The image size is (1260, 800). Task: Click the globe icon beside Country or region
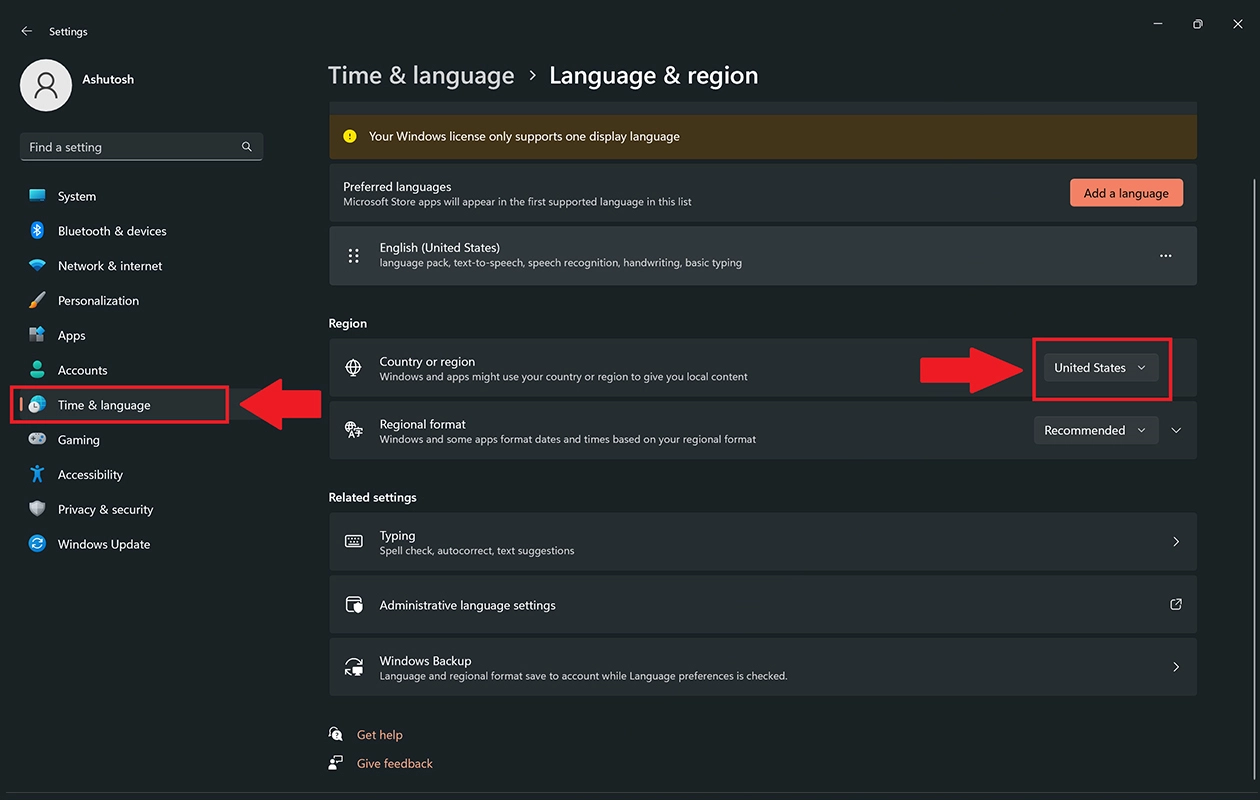(353, 368)
